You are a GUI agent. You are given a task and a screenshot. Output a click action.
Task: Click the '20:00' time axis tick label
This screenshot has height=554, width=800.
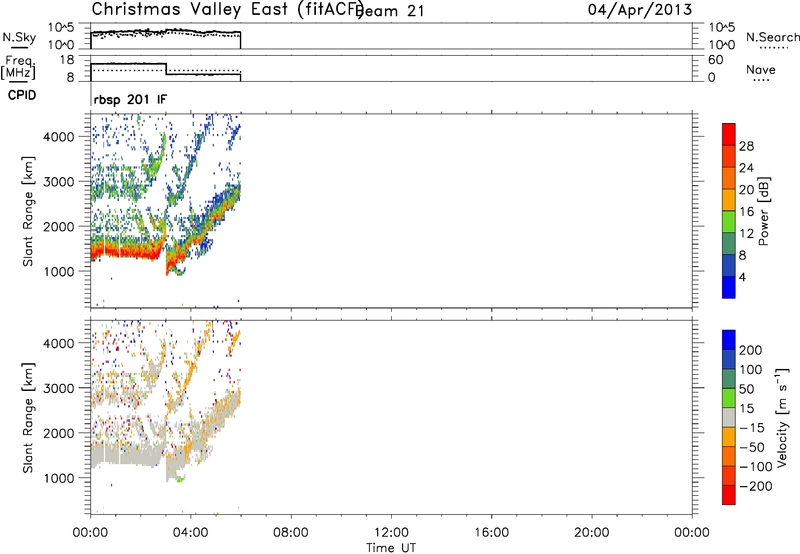click(x=591, y=533)
